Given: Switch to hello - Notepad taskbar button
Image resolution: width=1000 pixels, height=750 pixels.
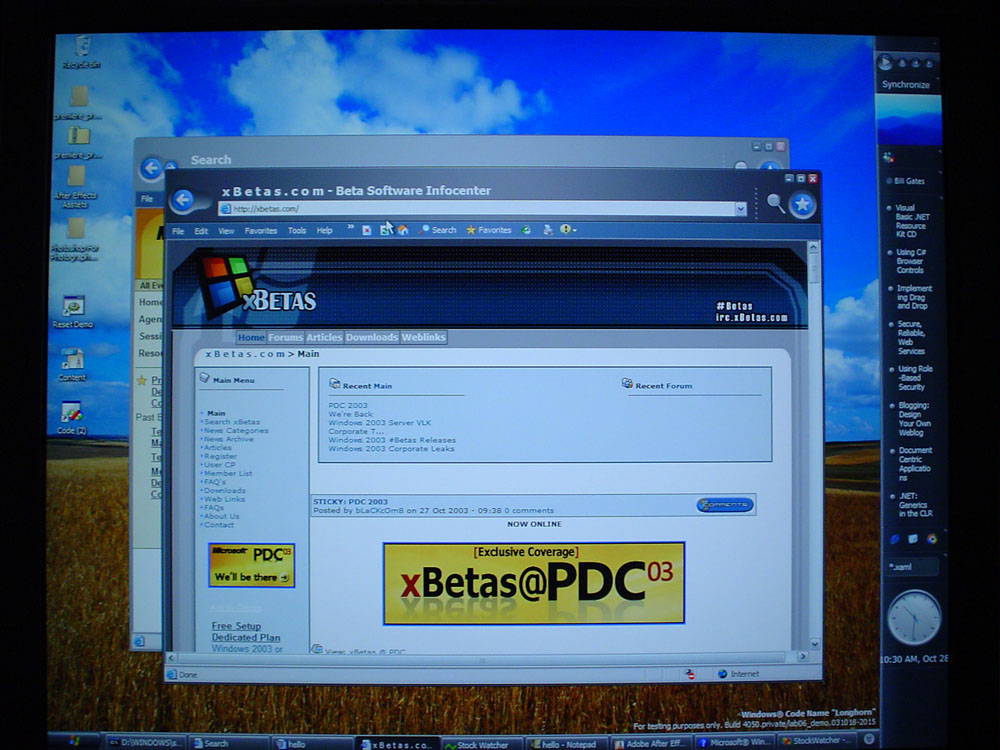Looking at the screenshot, I should pyautogui.click(x=566, y=744).
